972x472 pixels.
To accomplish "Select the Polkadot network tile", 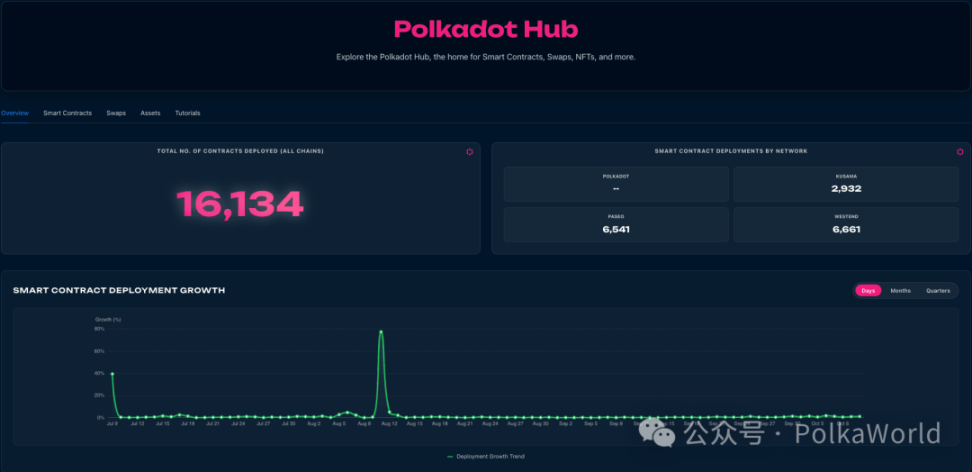I will 616,184.
